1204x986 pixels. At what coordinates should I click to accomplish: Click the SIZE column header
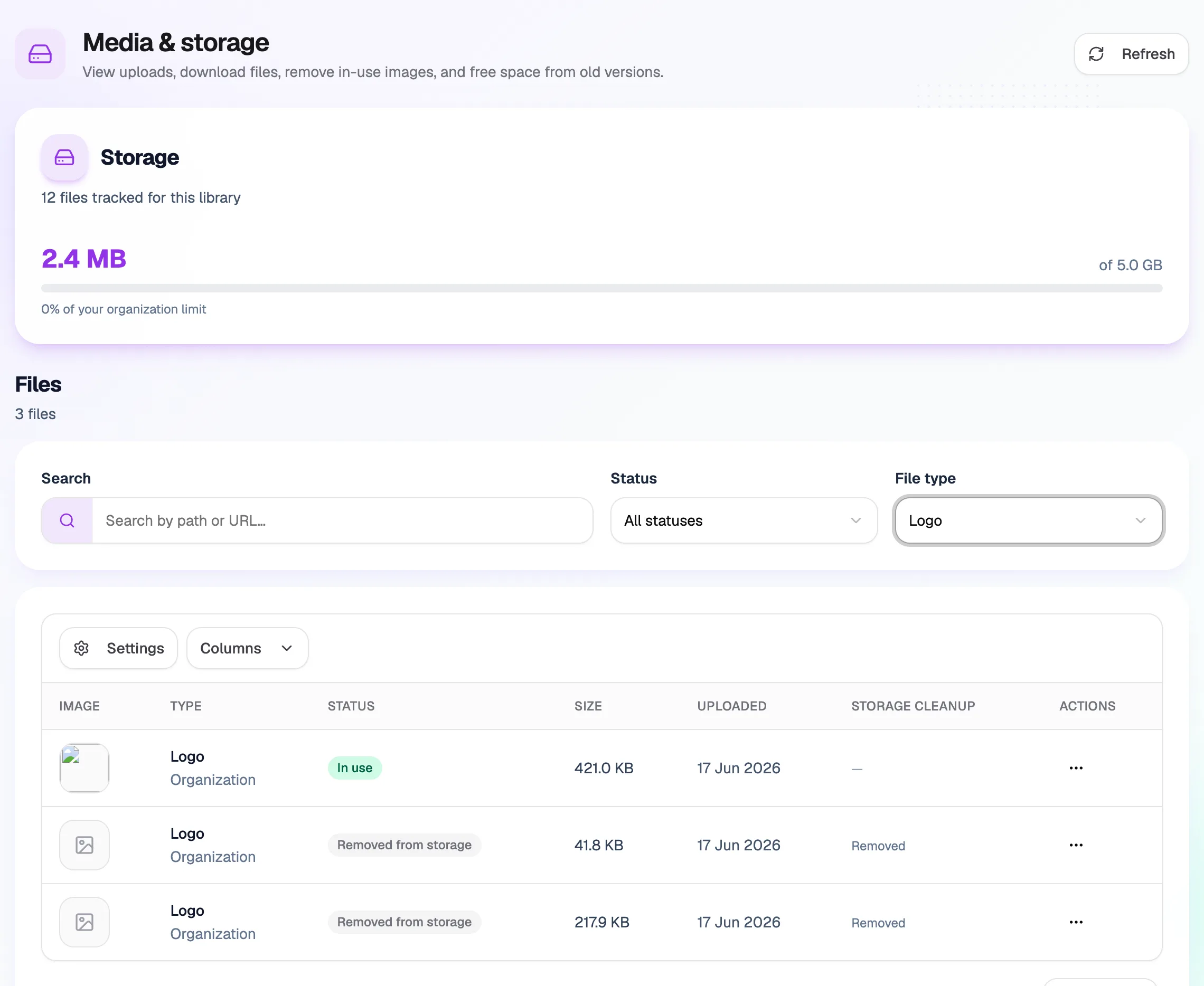click(x=588, y=706)
